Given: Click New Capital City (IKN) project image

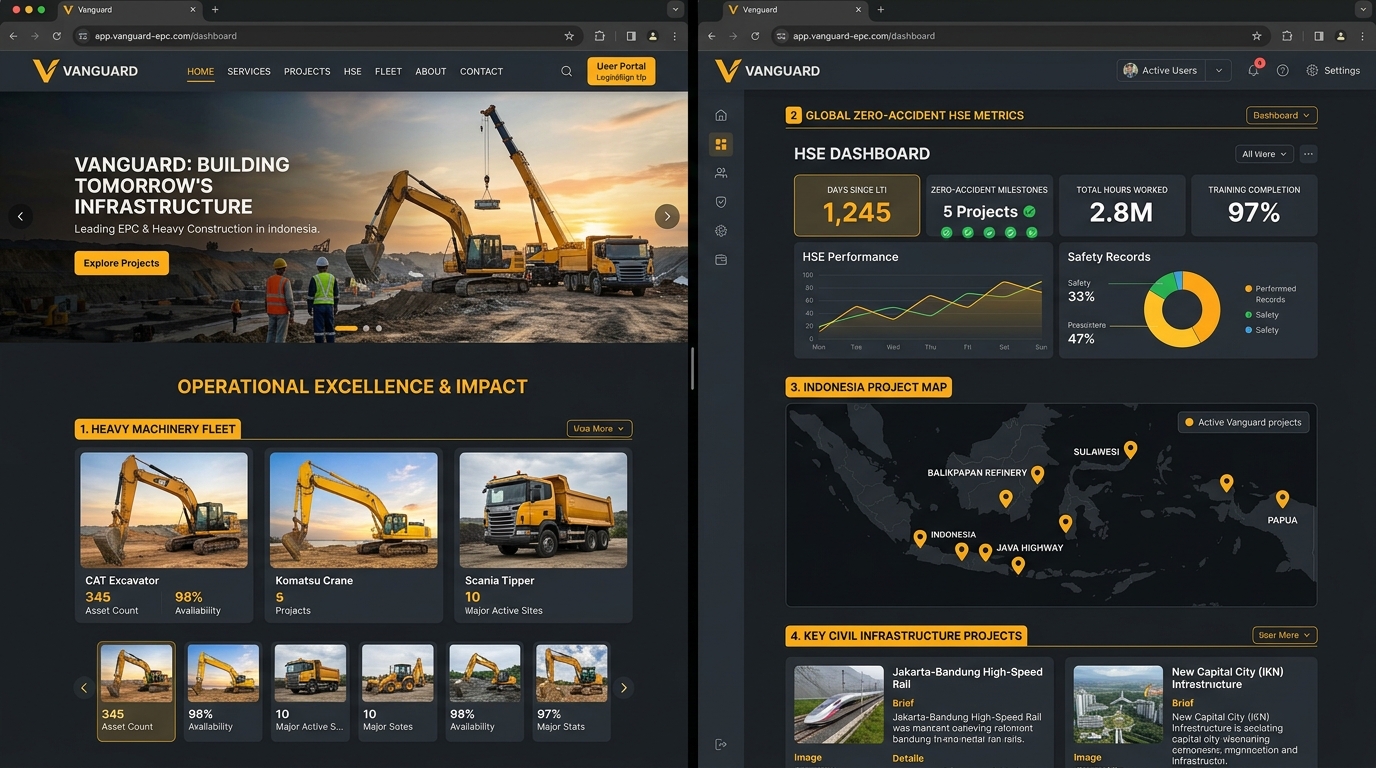Looking at the screenshot, I should tap(1118, 704).
